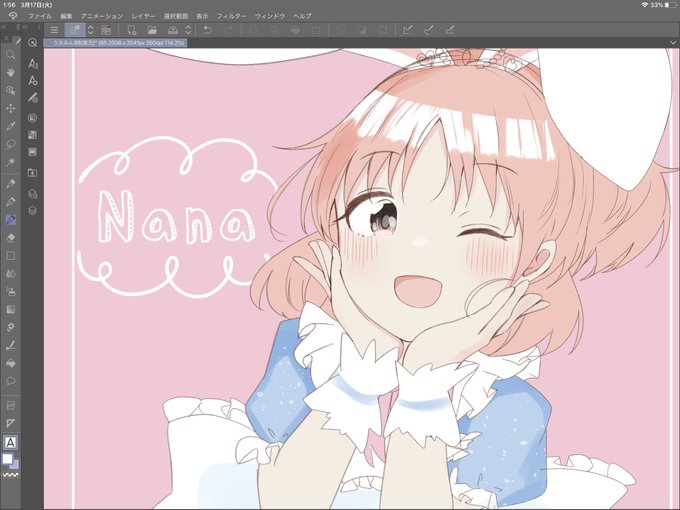Select the Move layer tool
The width and height of the screenshot is (680, 510).
pos(10,108)
